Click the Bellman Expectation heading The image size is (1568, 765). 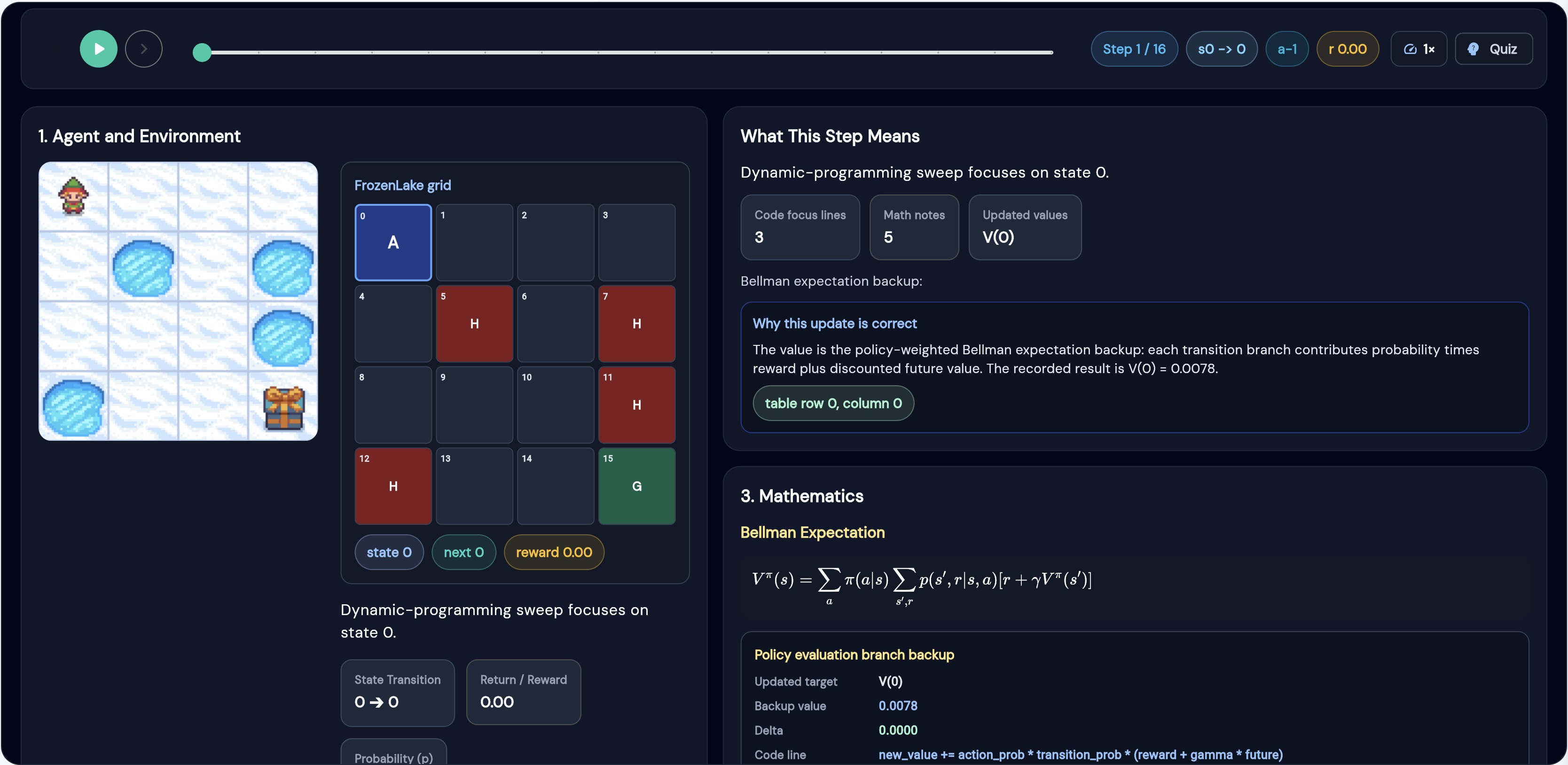coord(812,532)
